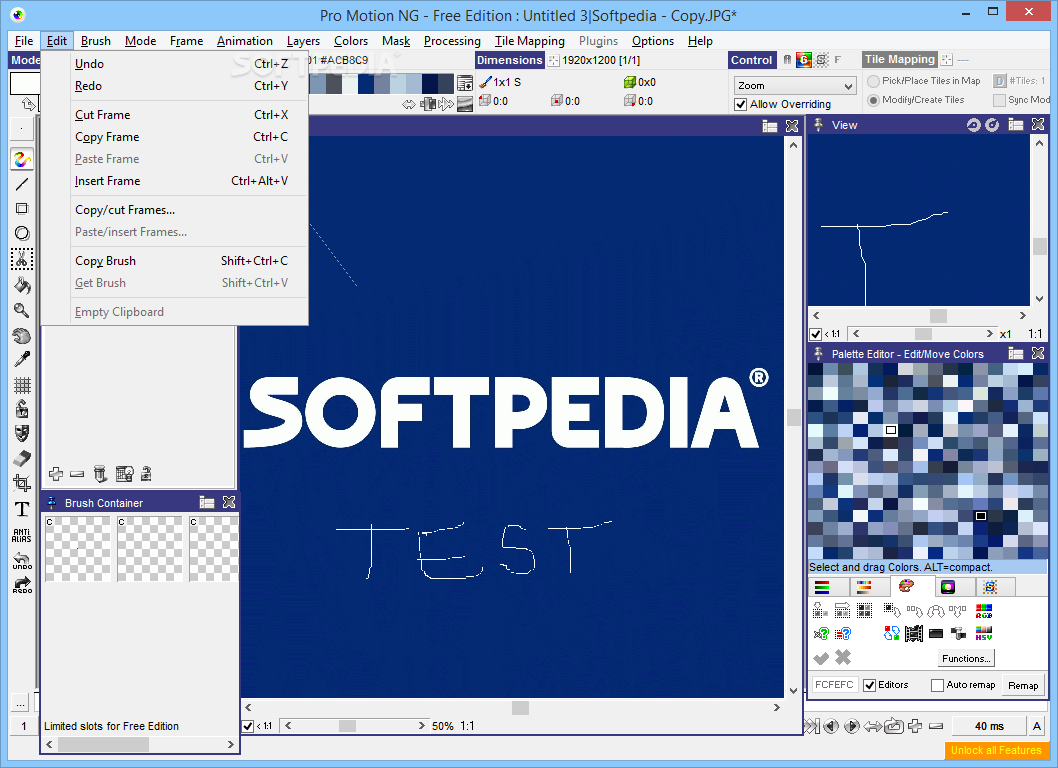Click the 40 ms frame delay button
This screenshot has width=1058, height=768.
tap(989, 726)
